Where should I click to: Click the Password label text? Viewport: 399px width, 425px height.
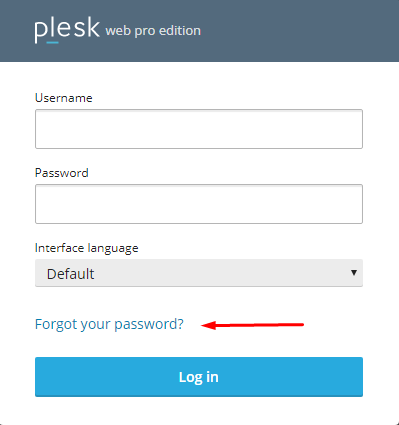point(62,173)
